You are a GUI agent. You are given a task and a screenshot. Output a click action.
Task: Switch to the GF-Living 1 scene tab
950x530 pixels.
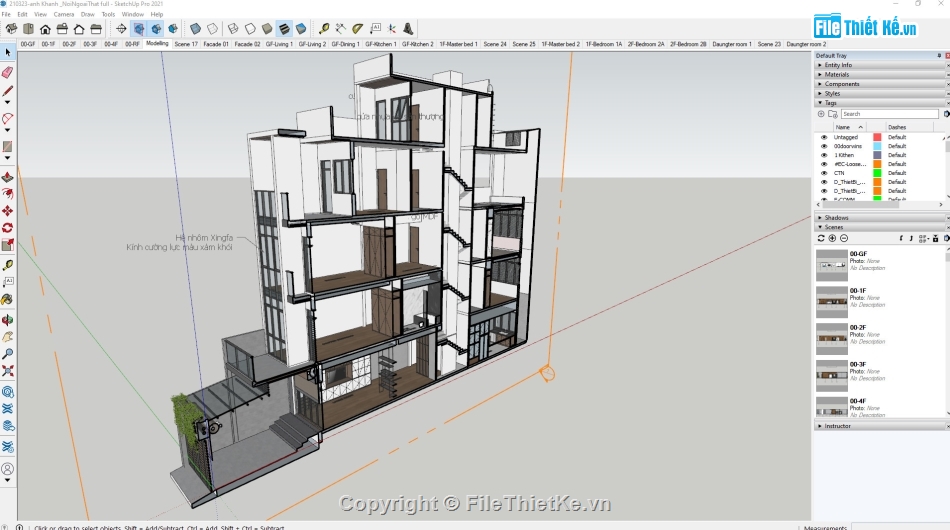pyautogui.click(x=279, y=44)
